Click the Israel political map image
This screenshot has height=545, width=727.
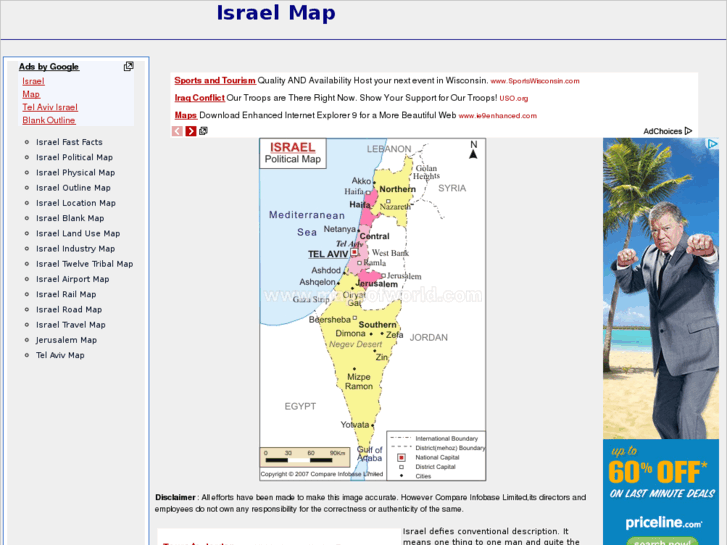372,309
